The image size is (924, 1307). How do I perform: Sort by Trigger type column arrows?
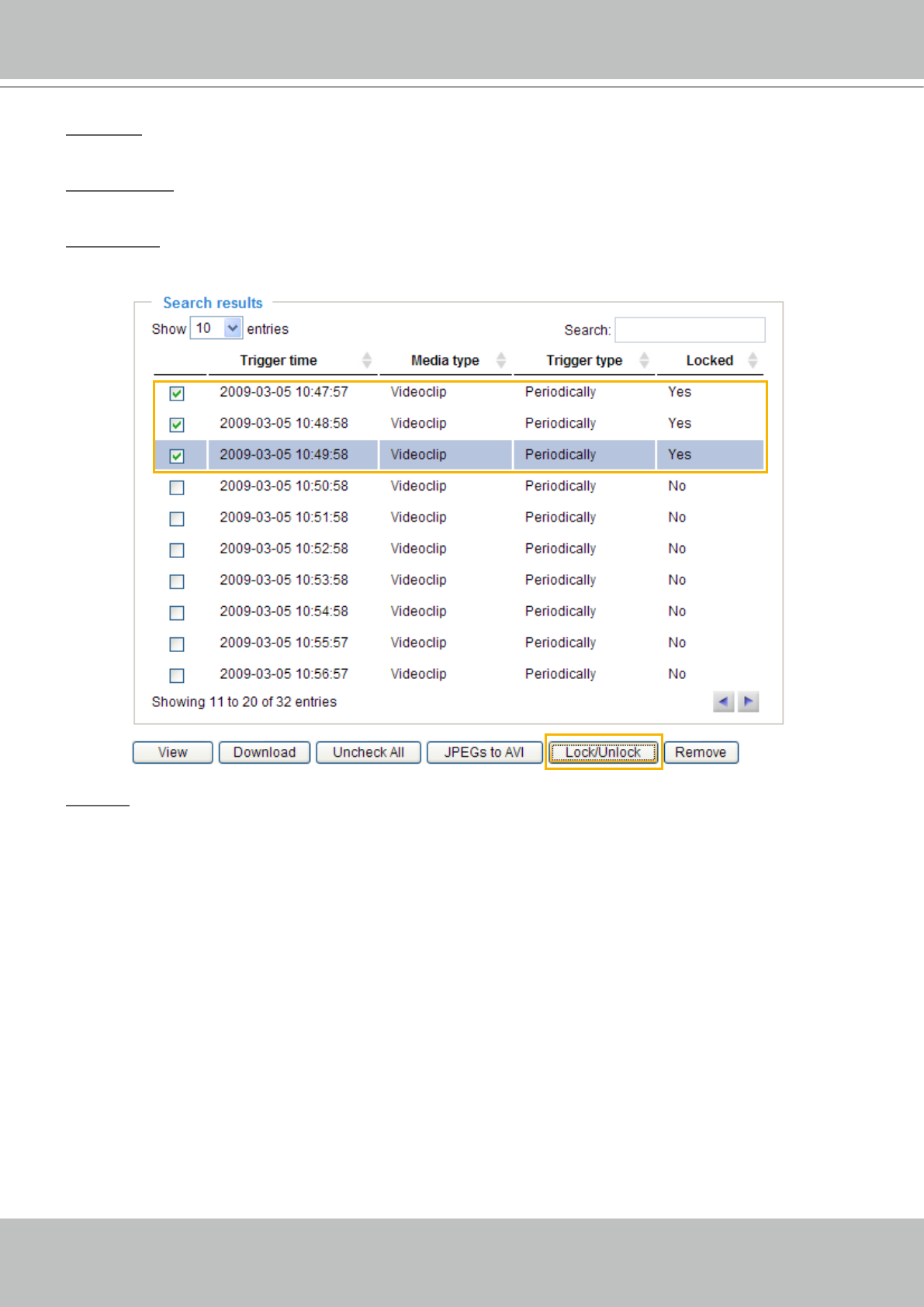[644, 360]
